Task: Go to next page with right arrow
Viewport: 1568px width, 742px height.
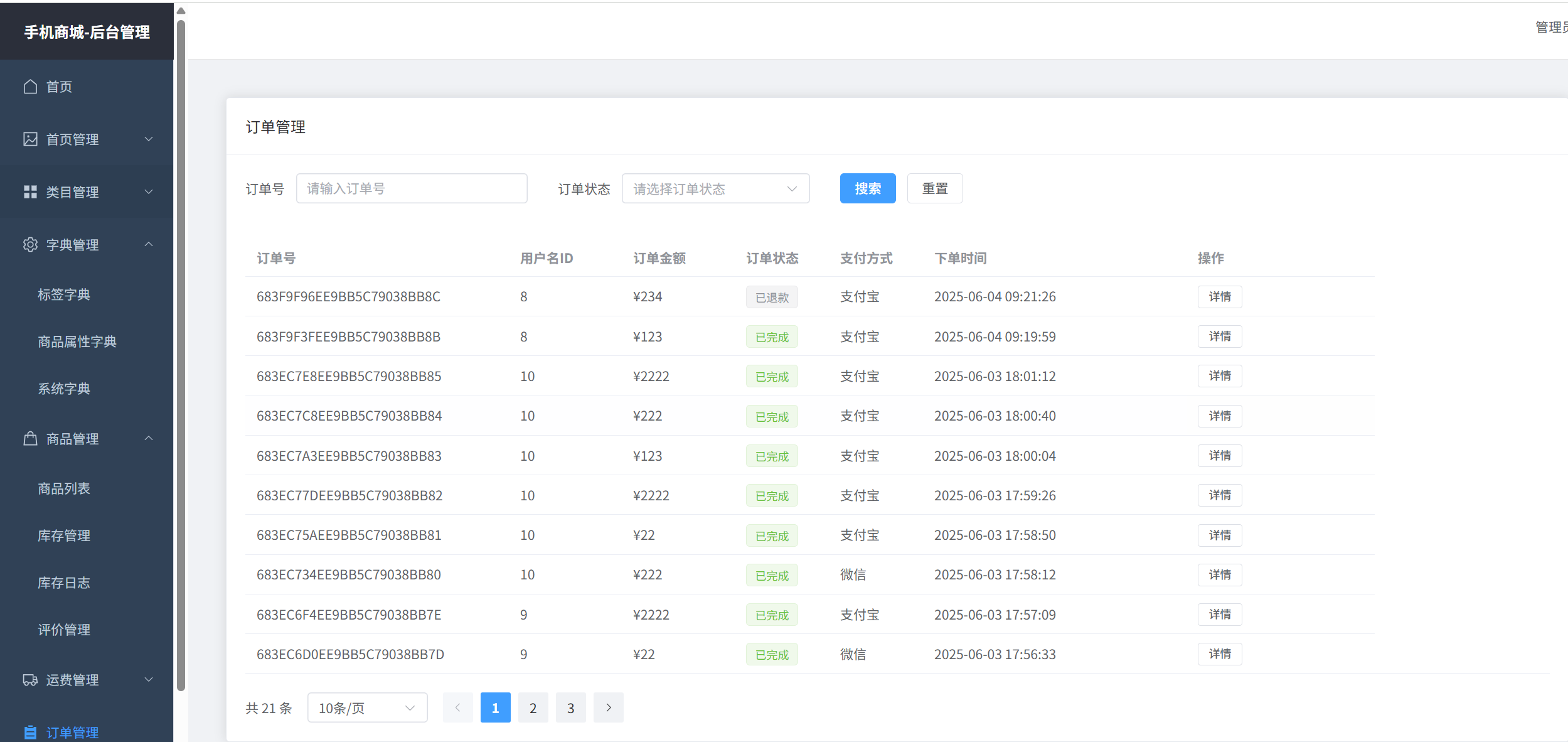Action: [608, 707]
